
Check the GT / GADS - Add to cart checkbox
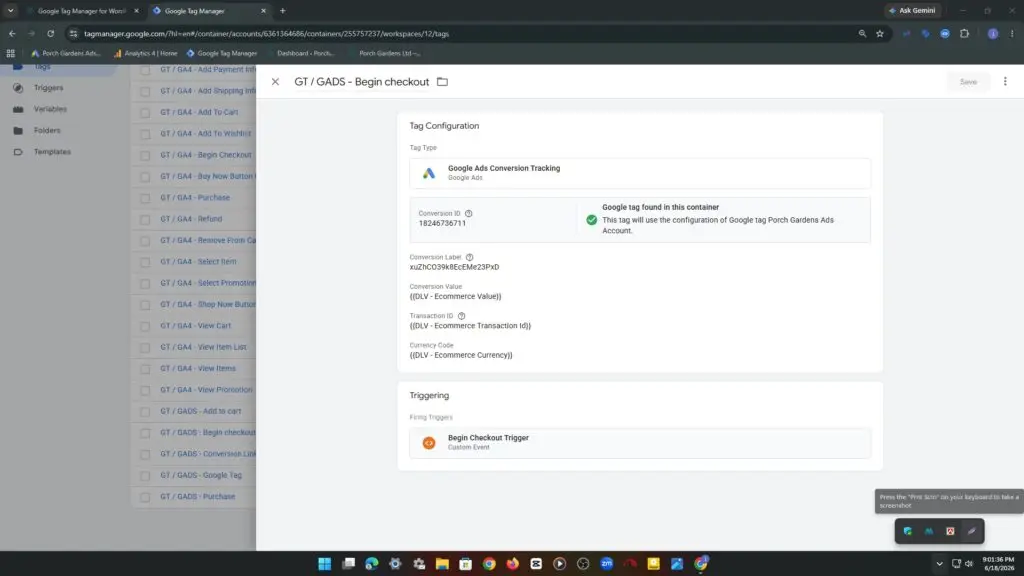[145, 411]
